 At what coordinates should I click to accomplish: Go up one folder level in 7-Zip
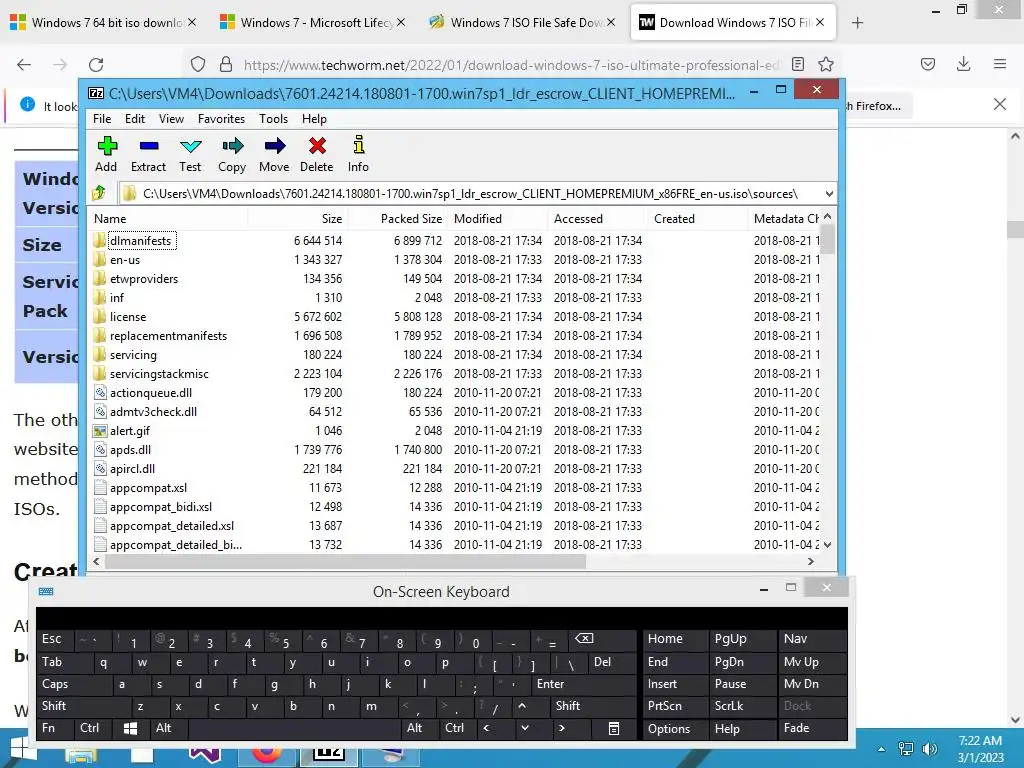click(x=99, y=193)
